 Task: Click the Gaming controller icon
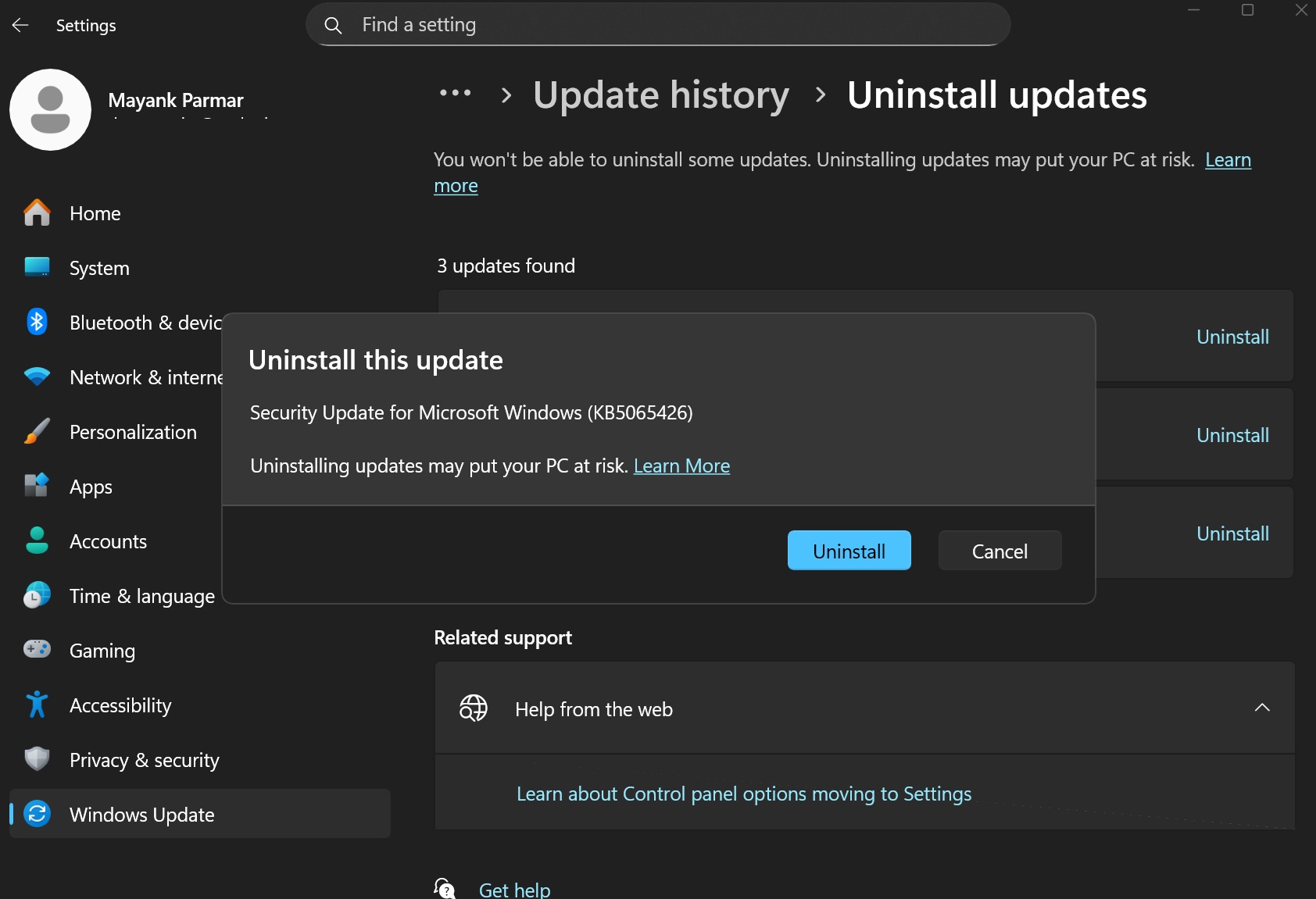(37, 650)
